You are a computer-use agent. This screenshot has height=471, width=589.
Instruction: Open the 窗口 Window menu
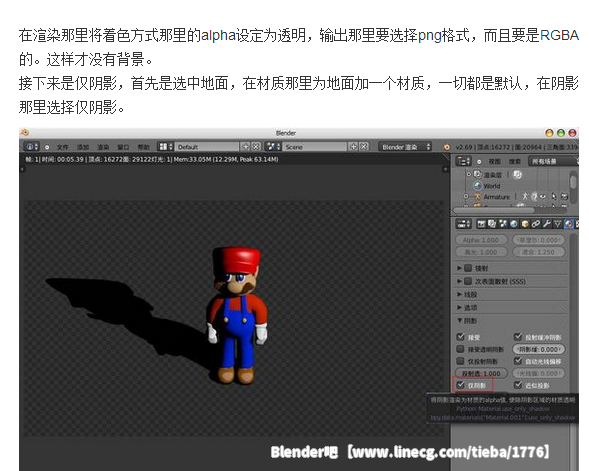coord(123,147)
